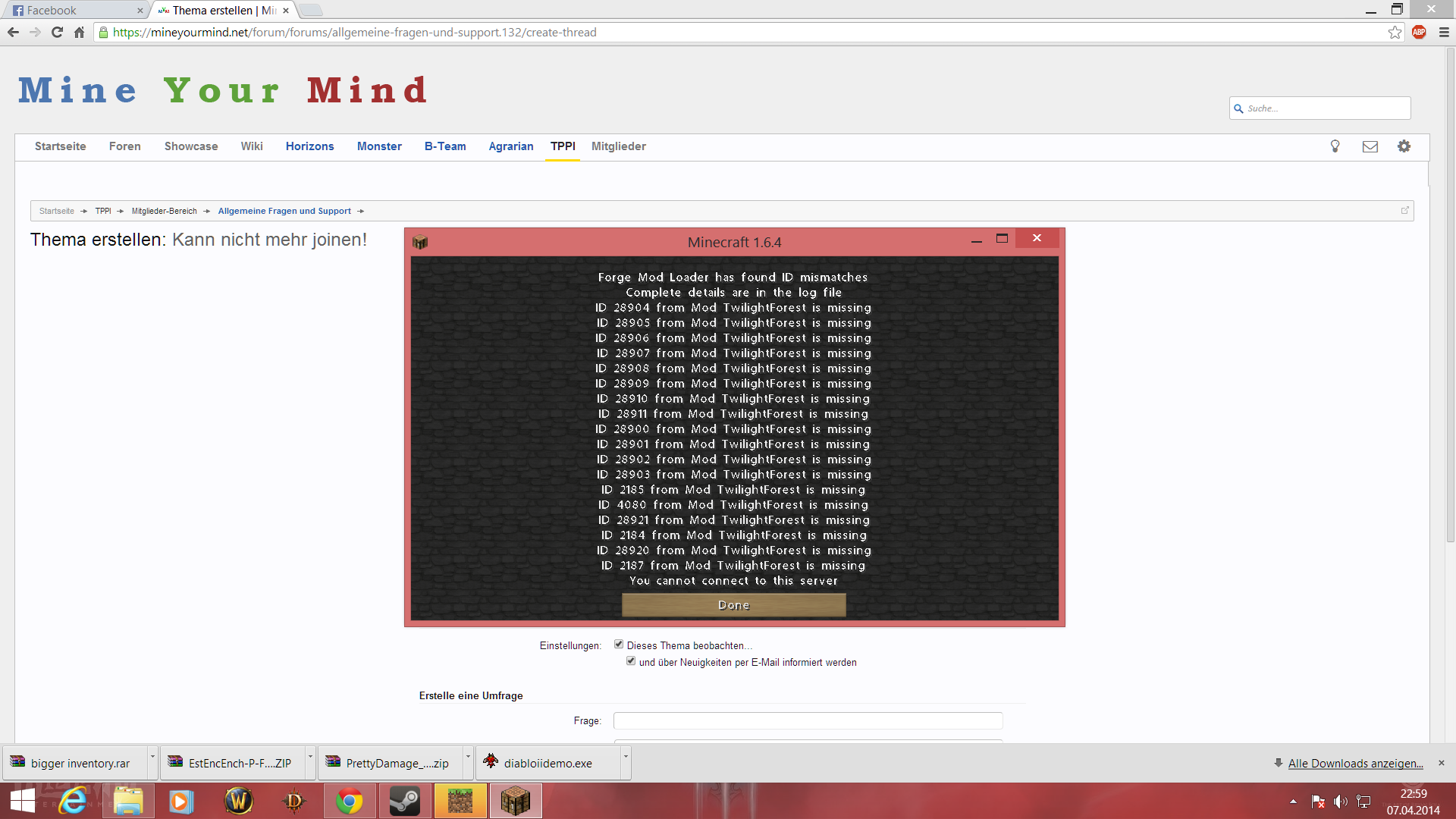
Task: Open diabloiidemo.exe download
Action: click(548, 763)
